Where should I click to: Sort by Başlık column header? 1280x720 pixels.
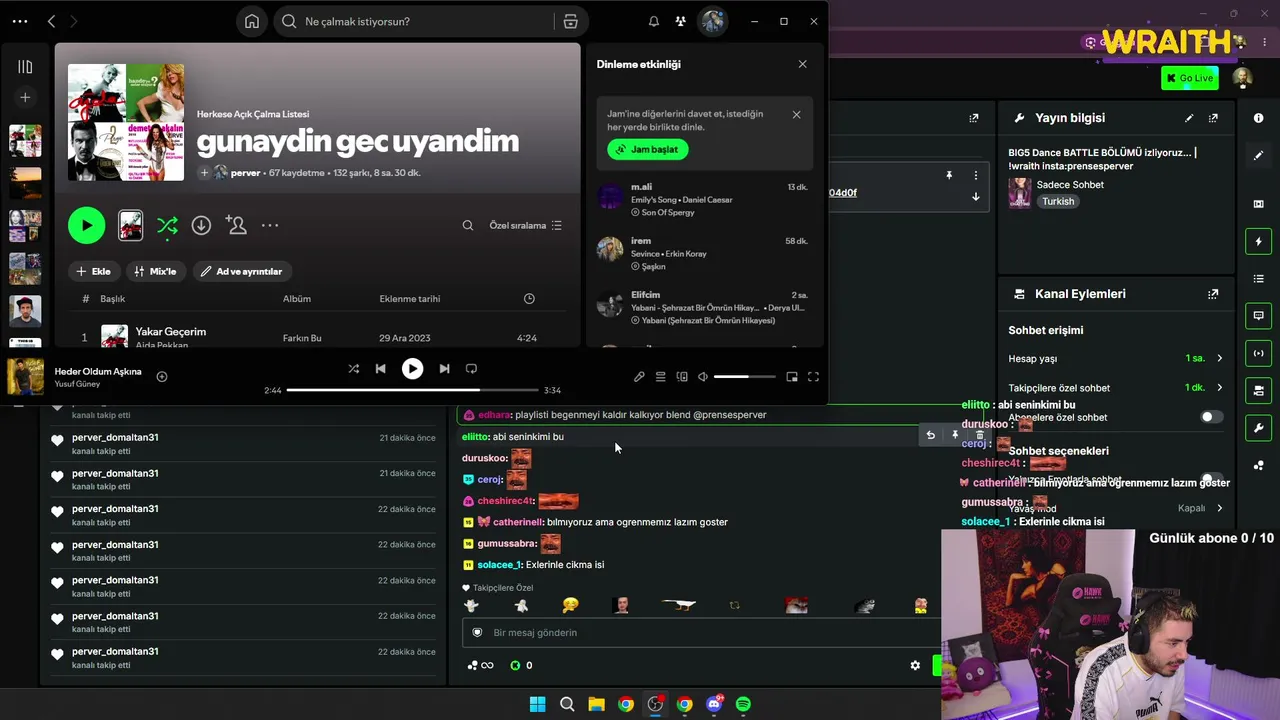(x=112, y=299)
